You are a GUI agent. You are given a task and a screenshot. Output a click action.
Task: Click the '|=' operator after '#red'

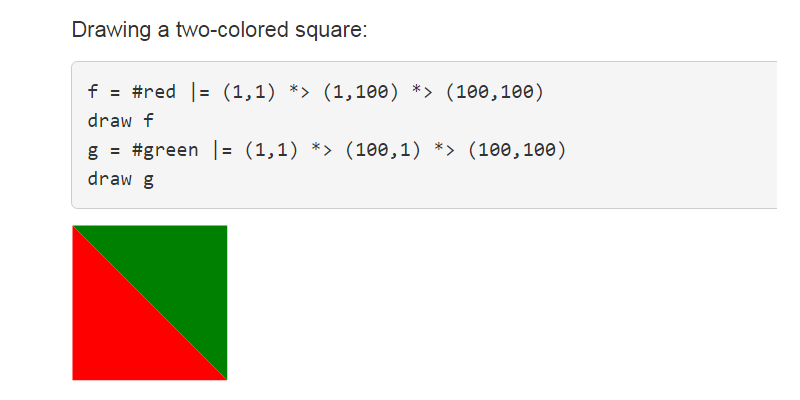pyautogui.click(x=199, y=93)
